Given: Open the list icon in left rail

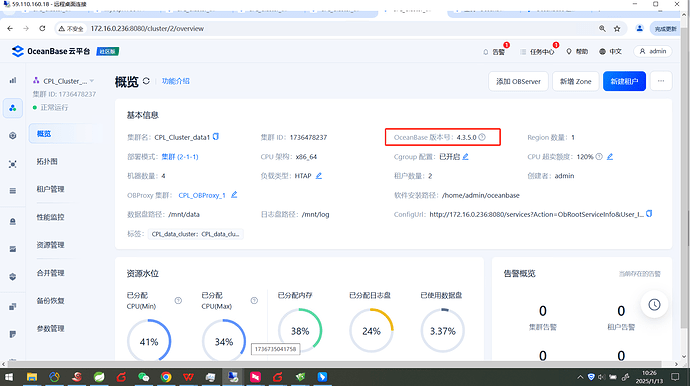Looking at the screenshot, I should click(x=13, y=191).
